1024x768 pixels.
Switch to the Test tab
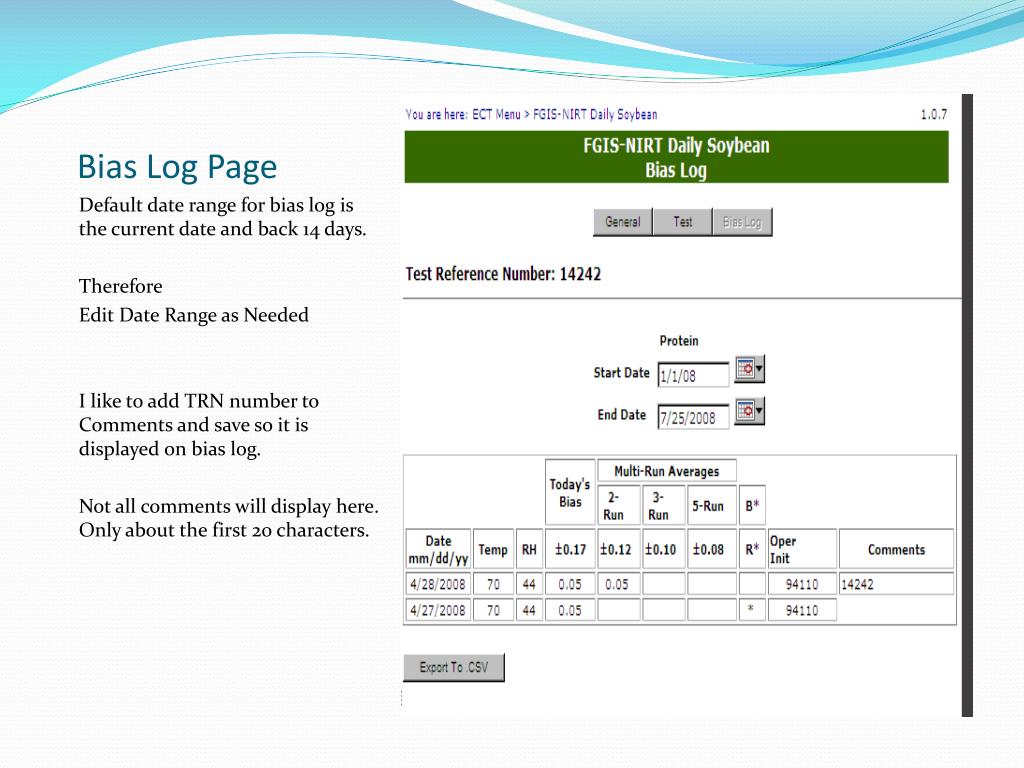point(682,222)
